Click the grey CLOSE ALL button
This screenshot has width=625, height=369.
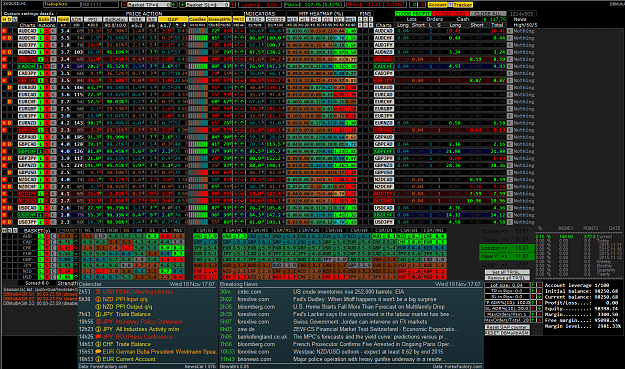[488, 14]
